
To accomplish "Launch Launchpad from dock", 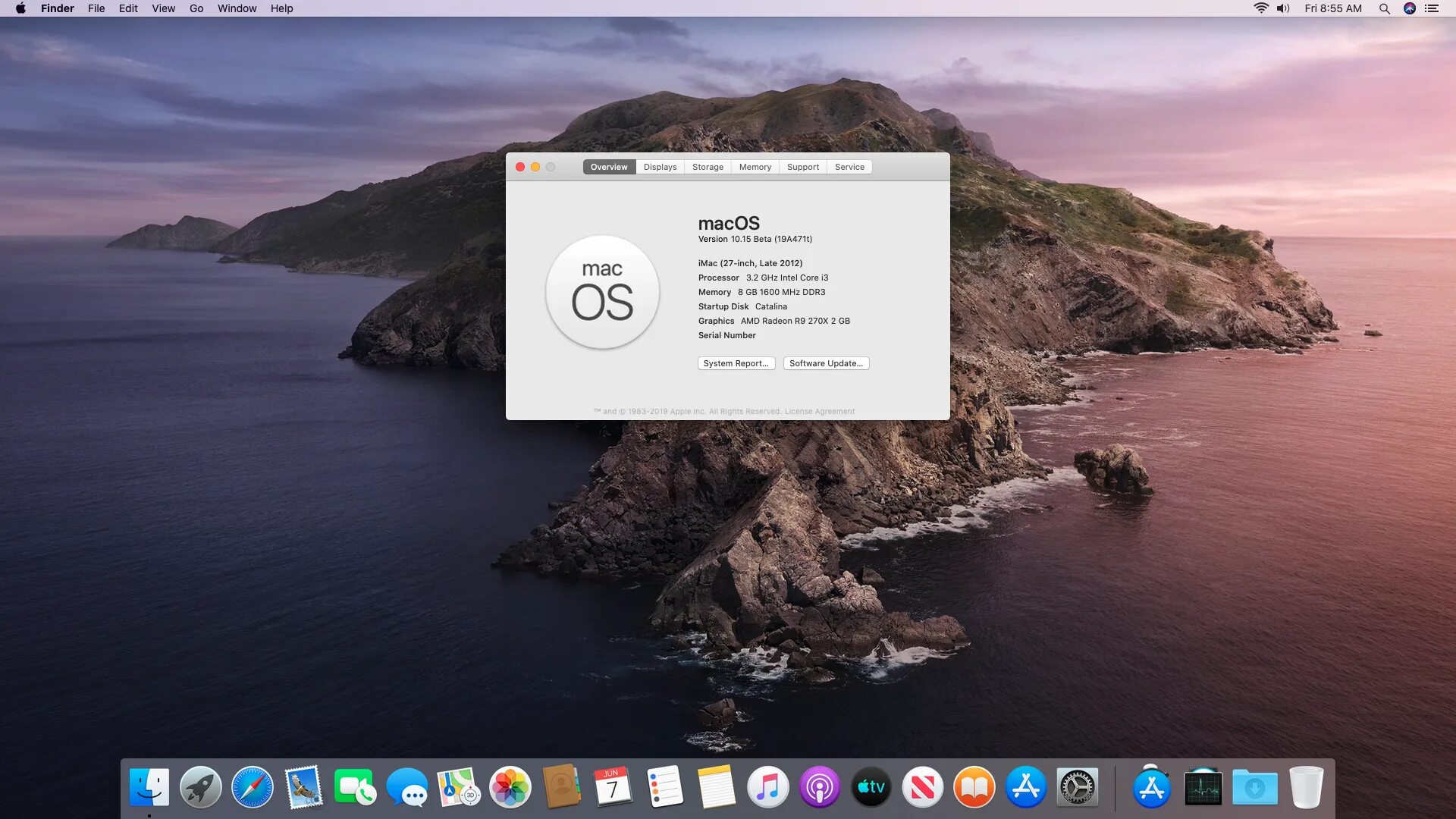I will click(x=200, y=788).
